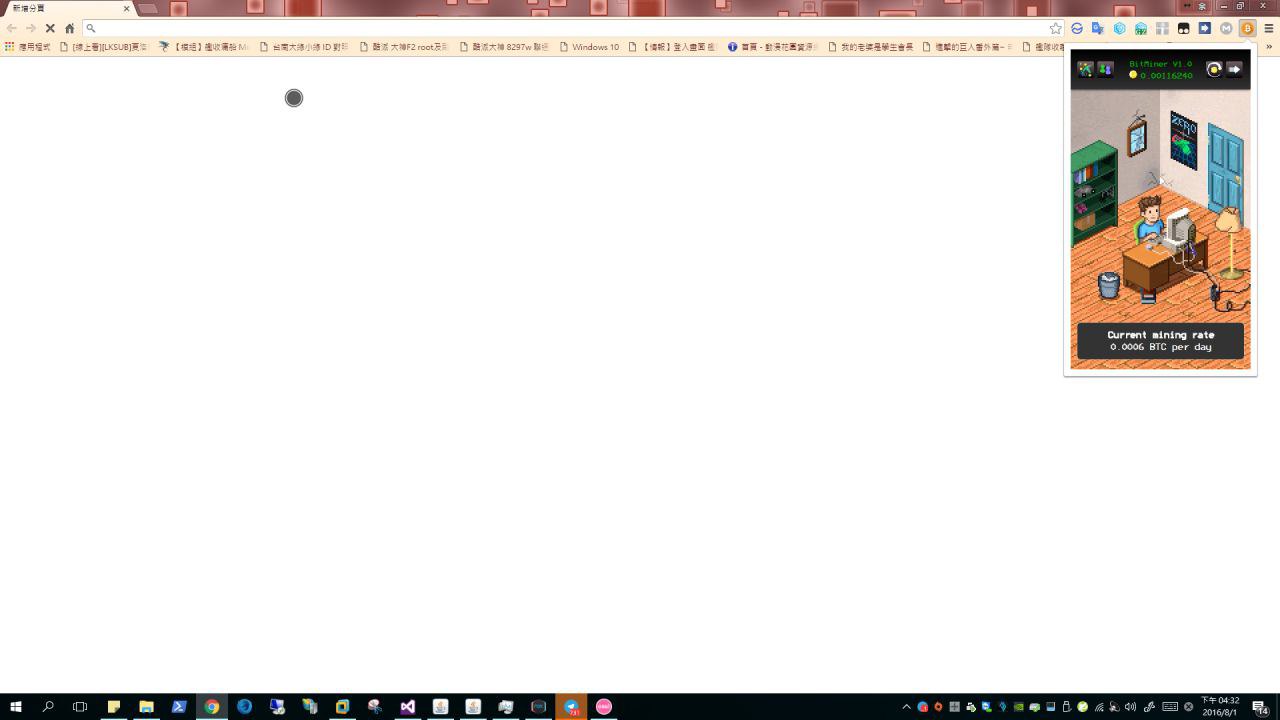This screenshot has height=720, width=1280.
Task: Open the BitMiner pickaxe mining icon
Action: [1085, 69]
